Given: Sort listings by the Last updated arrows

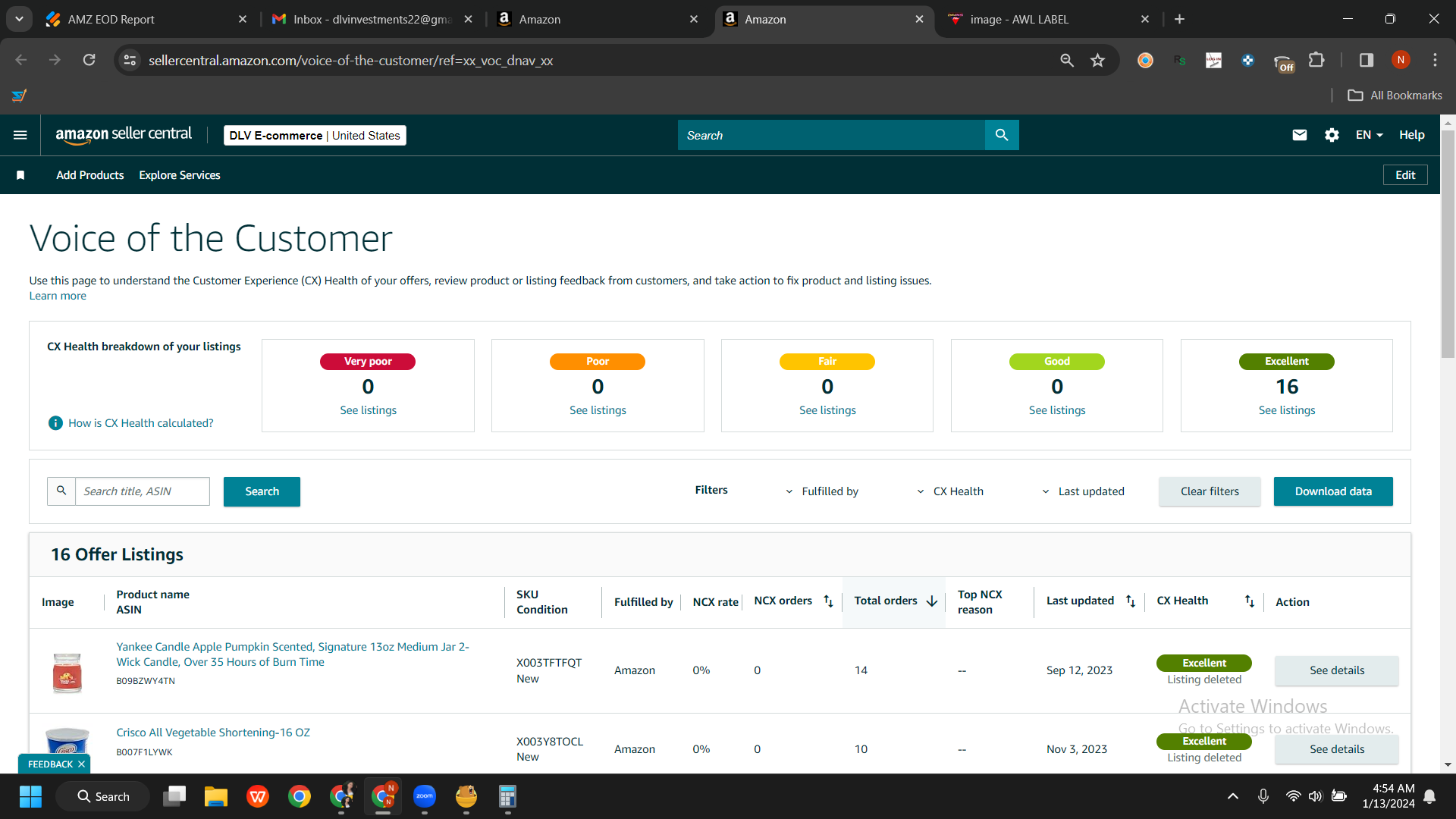Looking at the screenshot, I should 1131,601.
